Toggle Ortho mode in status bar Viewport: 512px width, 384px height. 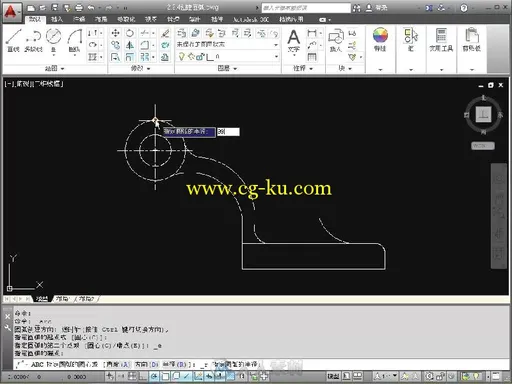(143, 376)
